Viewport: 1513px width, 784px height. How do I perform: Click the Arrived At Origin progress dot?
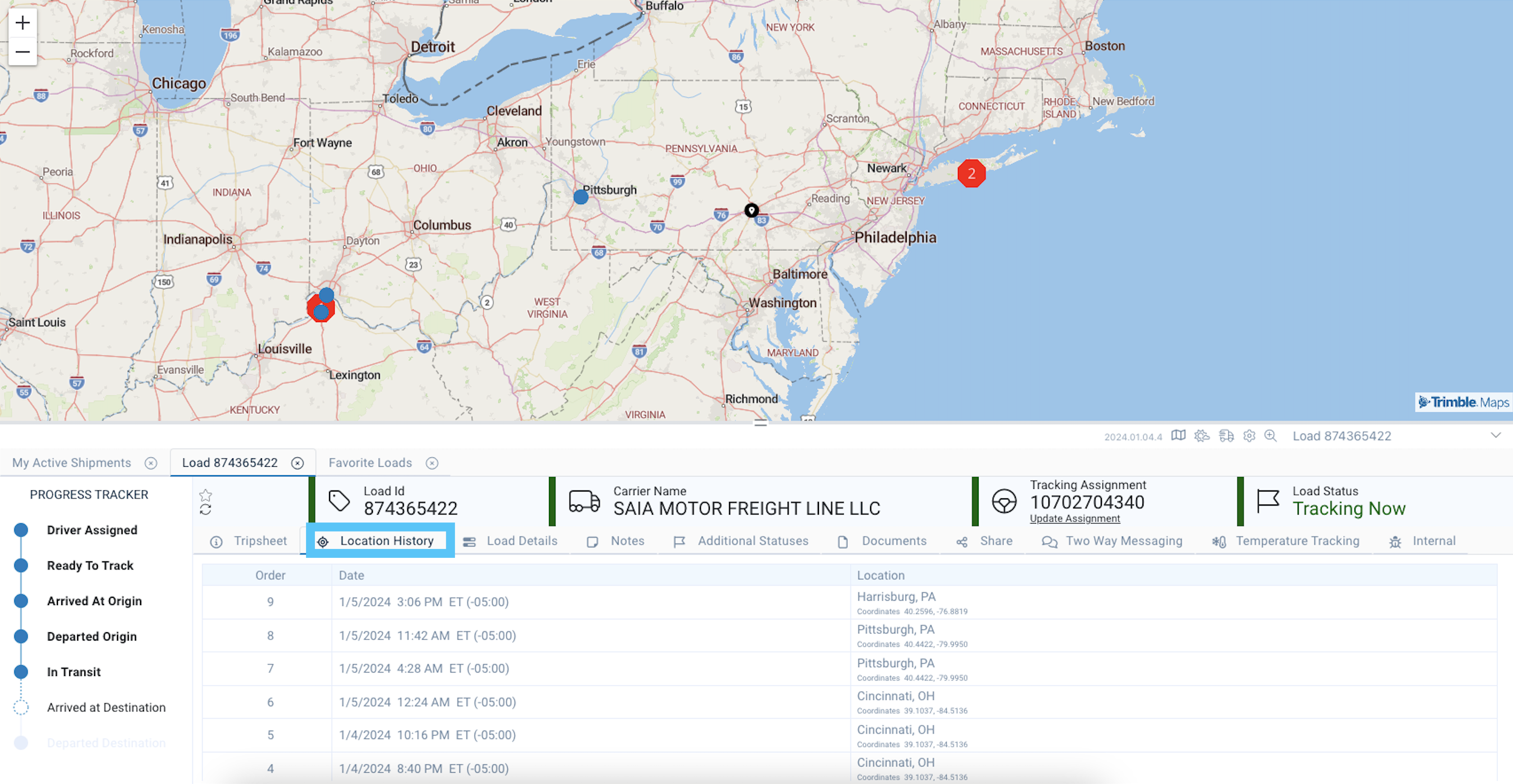coord(21,600)
